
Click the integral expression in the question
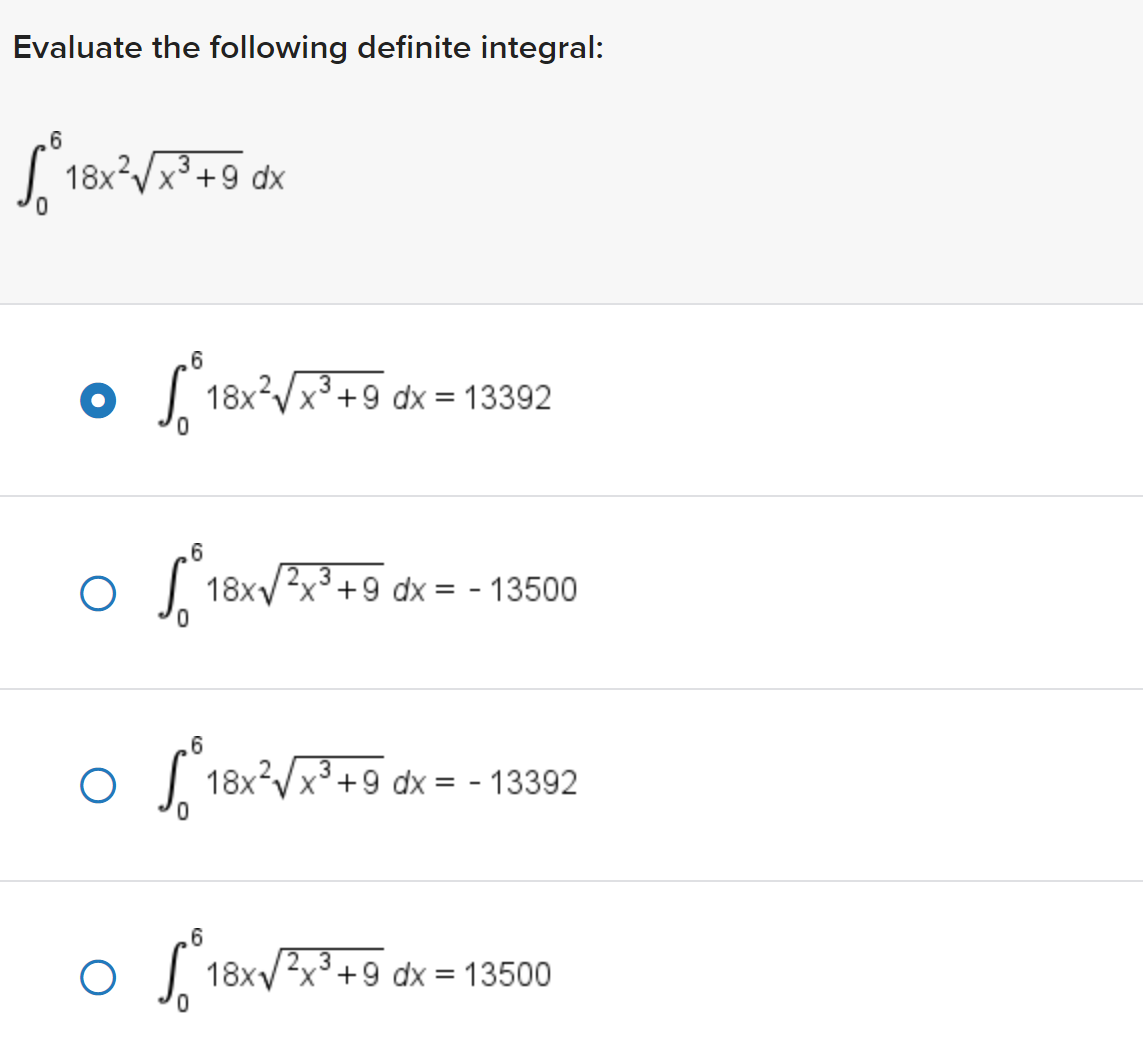(150, 175)
